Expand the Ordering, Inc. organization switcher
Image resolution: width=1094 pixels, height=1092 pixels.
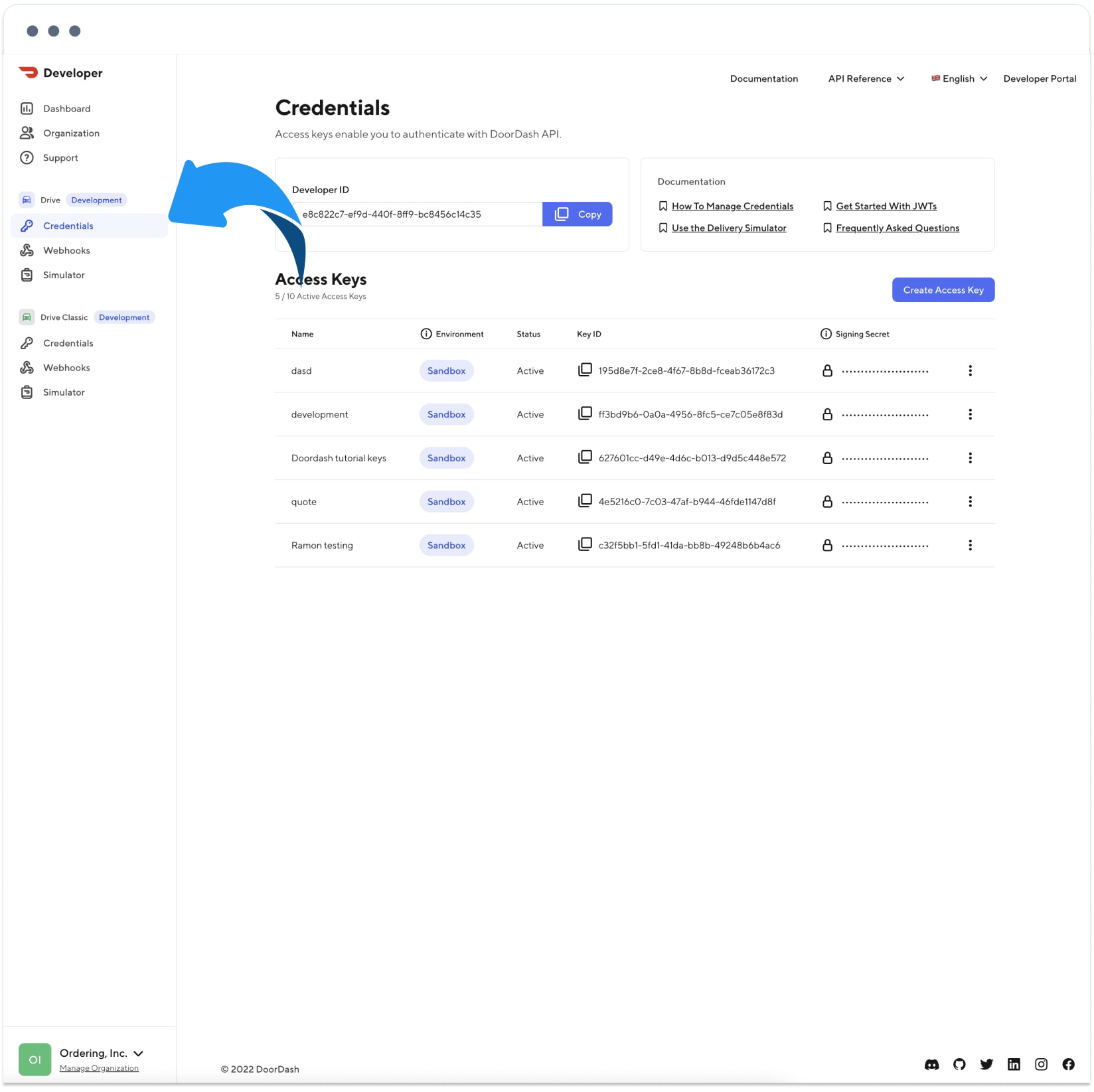point(102,1053)
